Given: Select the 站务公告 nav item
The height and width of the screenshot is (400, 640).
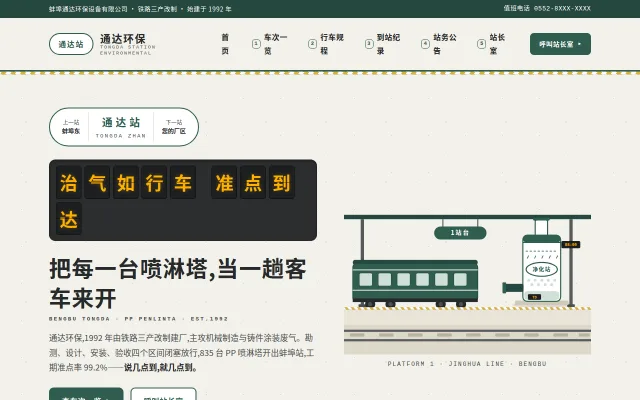Looking at the screenshot, I should pyautogui.click(x=439, y=44).
